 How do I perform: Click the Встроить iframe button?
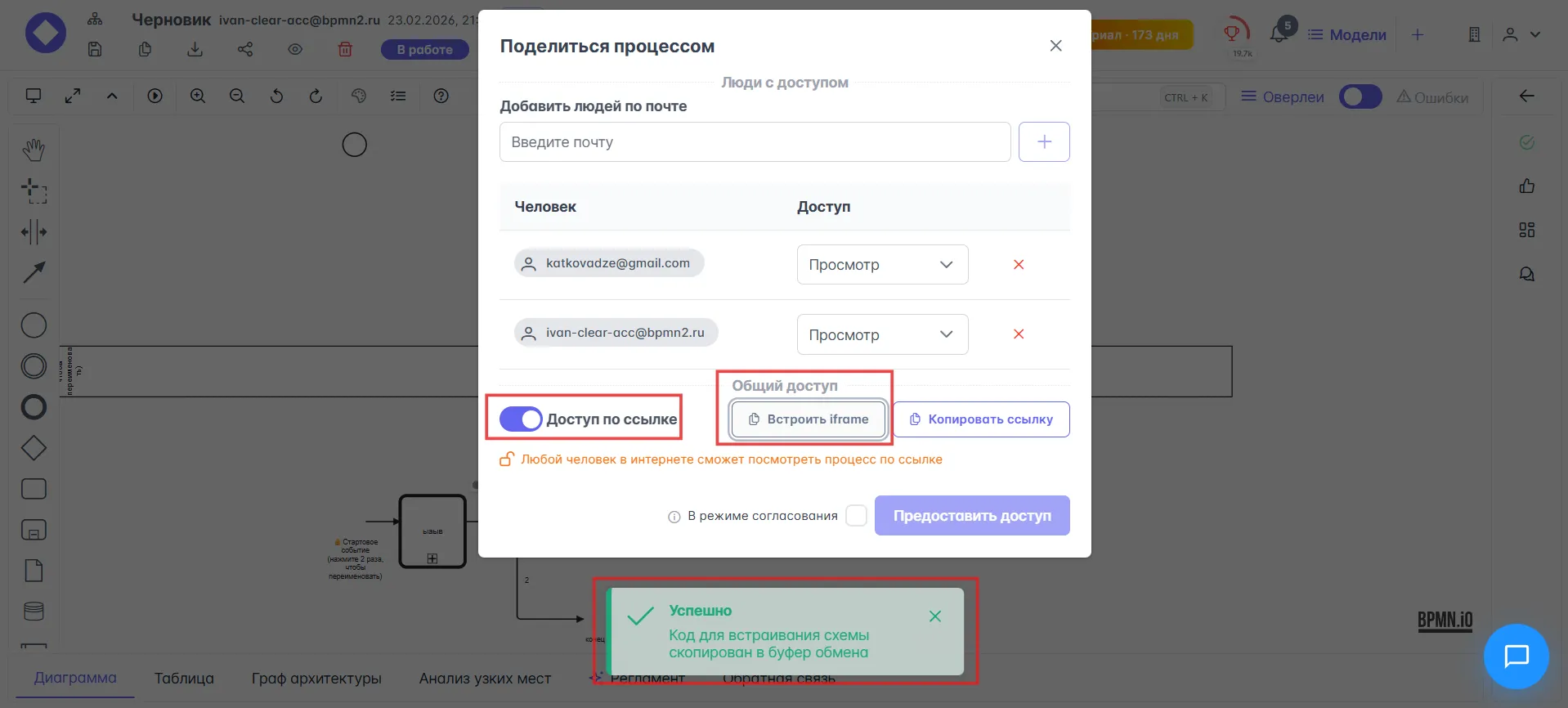coord(809,419)
